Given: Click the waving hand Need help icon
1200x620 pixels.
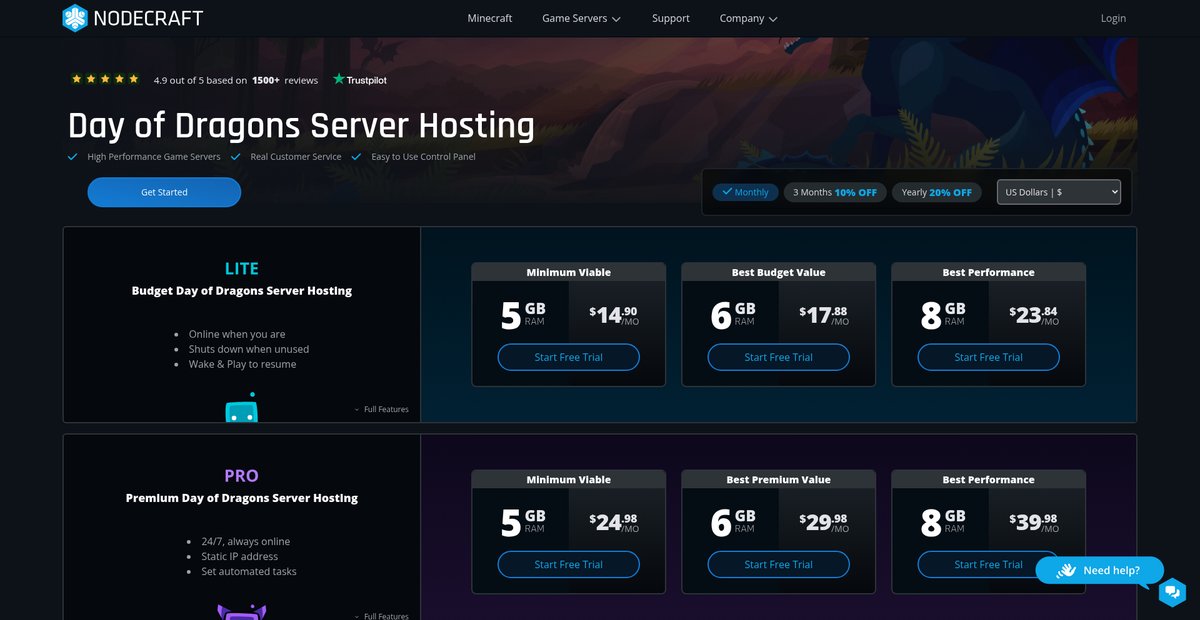Looking at the screenshot, I should [1065, 570].
